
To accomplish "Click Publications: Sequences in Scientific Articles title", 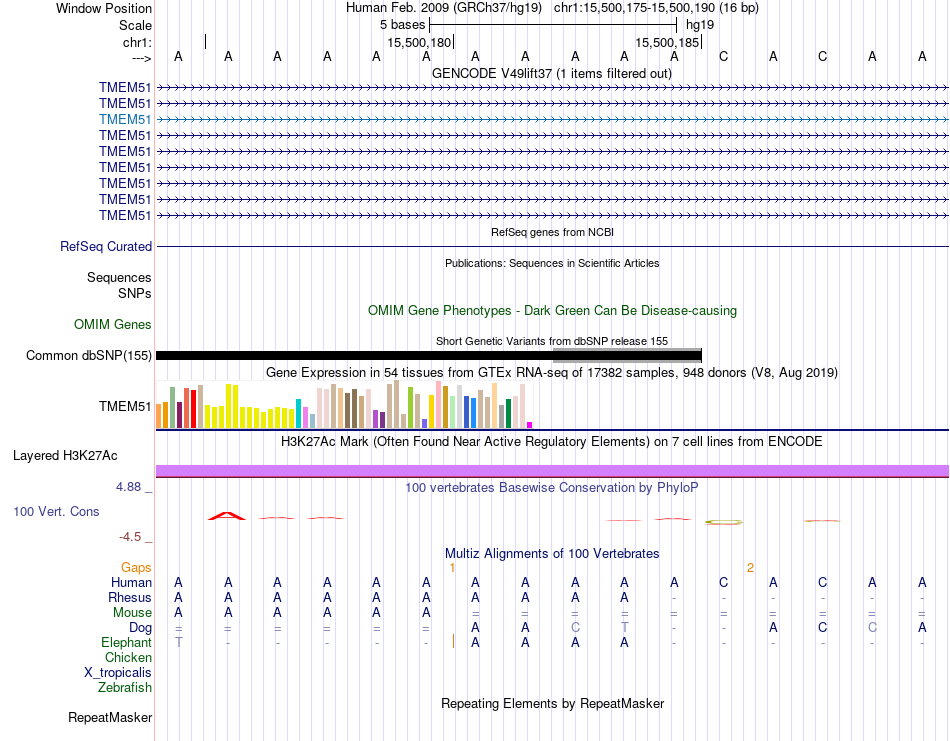I will click(x=552, y=263).
